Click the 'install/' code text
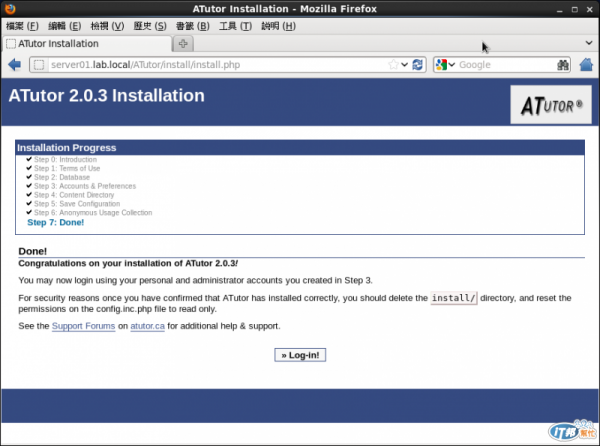 pos(454,298)
